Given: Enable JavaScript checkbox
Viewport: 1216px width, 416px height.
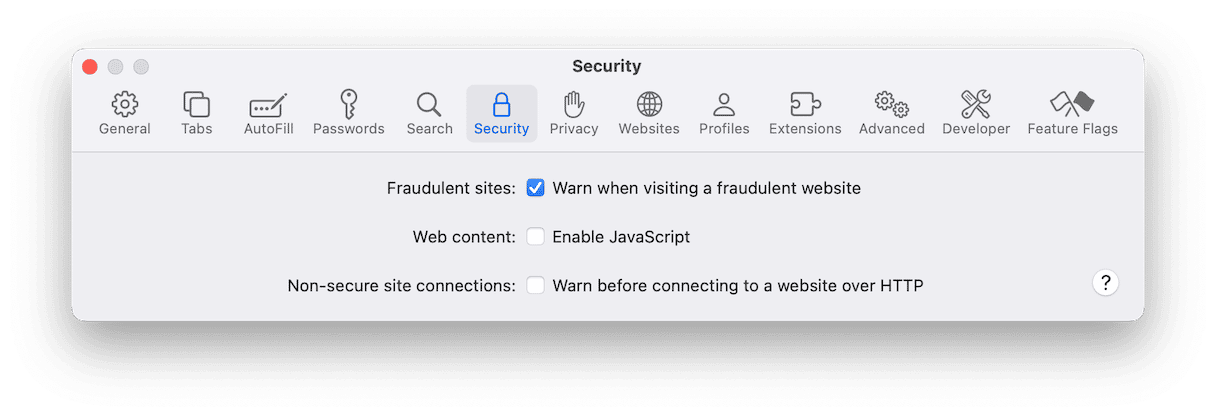Looking at the screenshot, I should pyautogui.click(x=536, y=237).
